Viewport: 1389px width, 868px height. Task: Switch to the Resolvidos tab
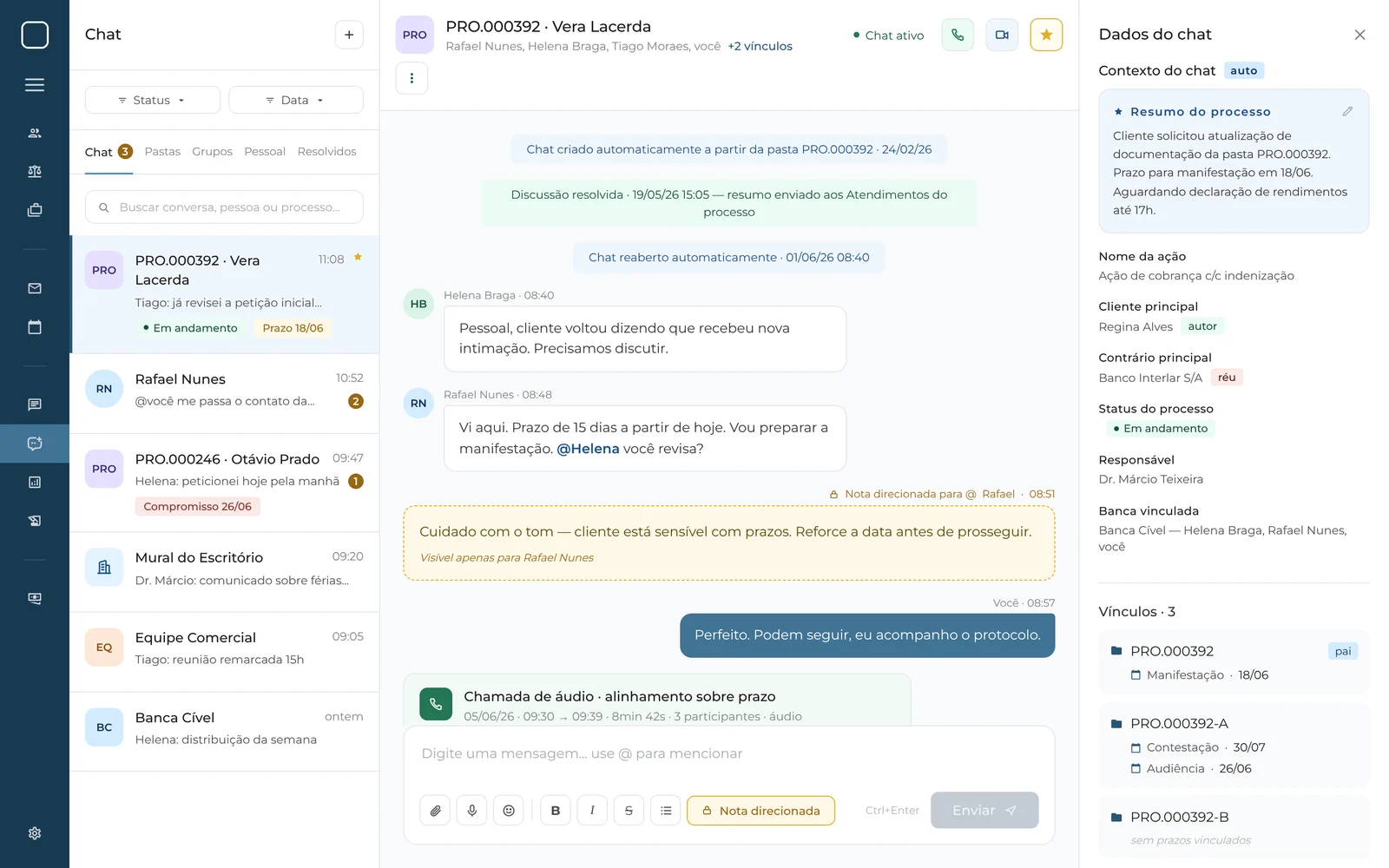[x=326, y=152]
